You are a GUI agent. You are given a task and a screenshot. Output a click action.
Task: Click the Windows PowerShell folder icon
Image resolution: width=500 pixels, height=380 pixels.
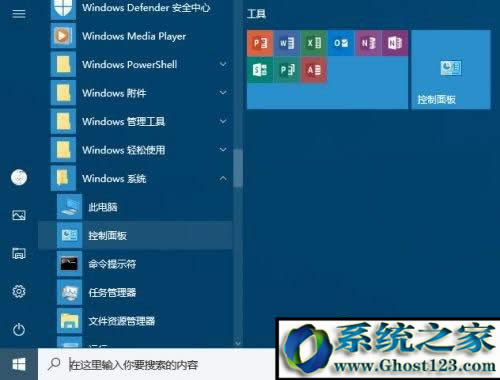point(63,64)
